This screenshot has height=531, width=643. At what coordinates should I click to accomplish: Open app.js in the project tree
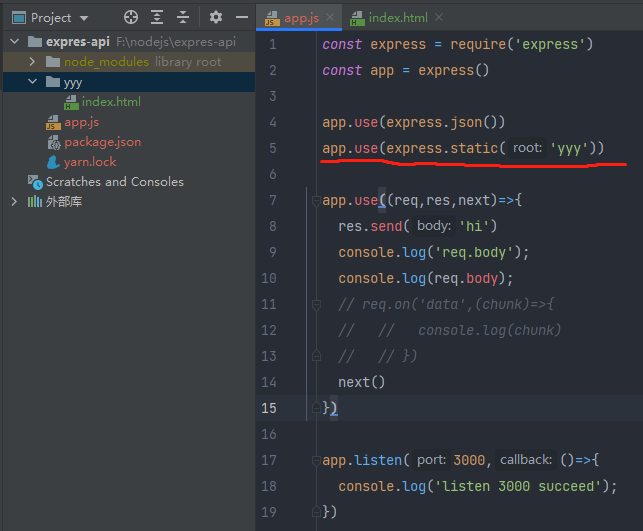(81, 122)
